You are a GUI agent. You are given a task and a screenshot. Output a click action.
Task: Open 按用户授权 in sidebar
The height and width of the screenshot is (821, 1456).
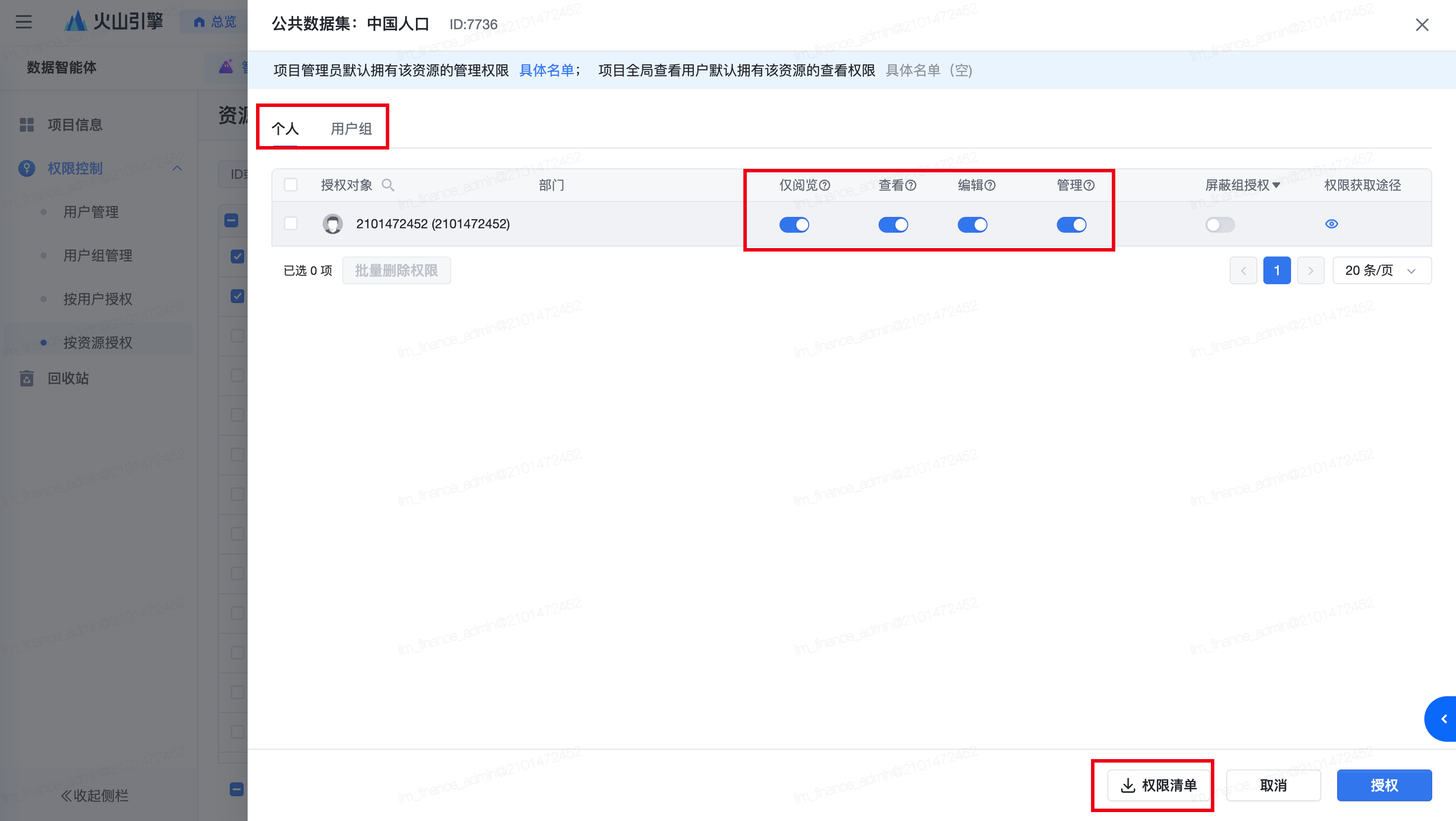97,299
